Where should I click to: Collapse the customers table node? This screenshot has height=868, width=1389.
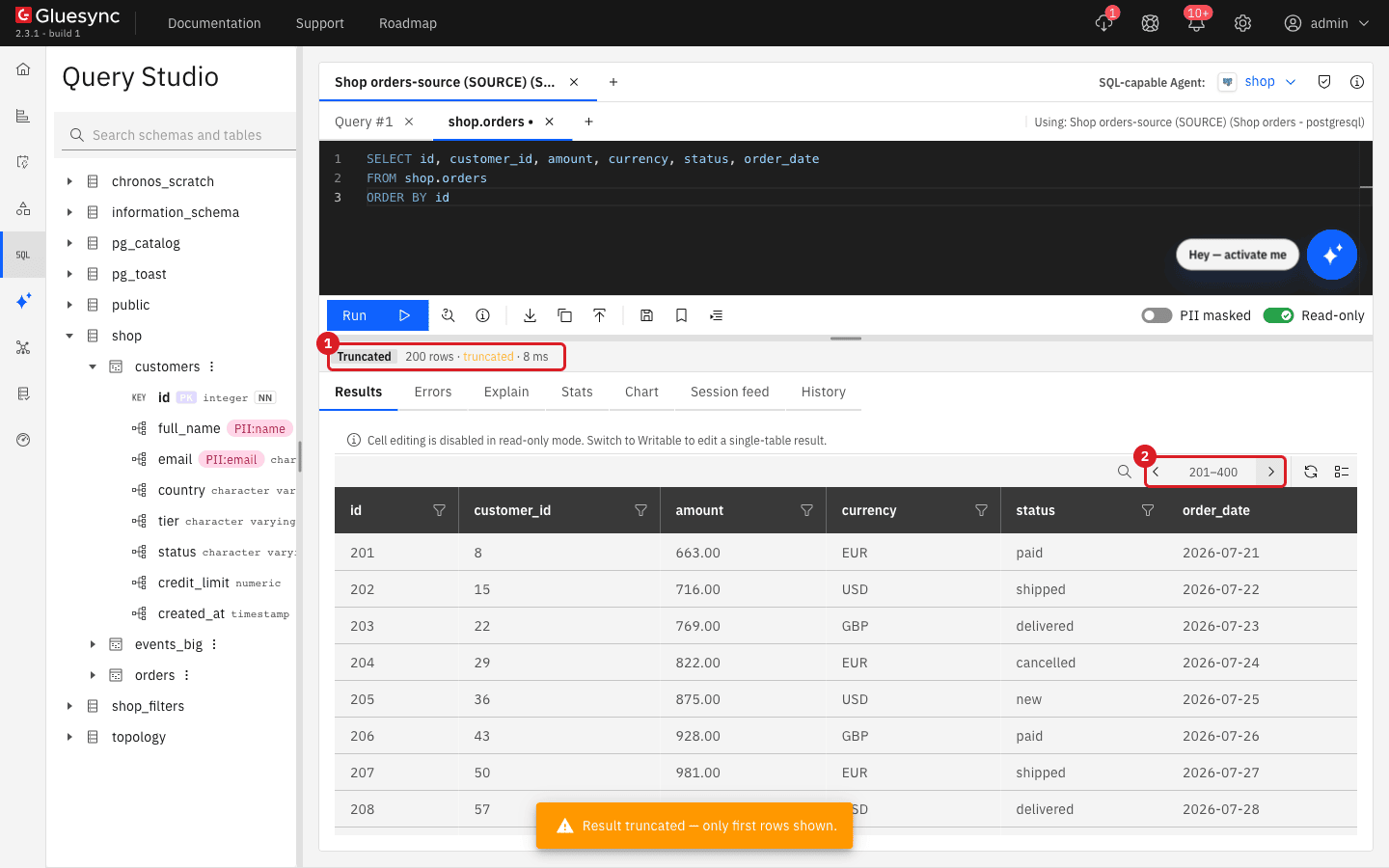click(93, 366)
